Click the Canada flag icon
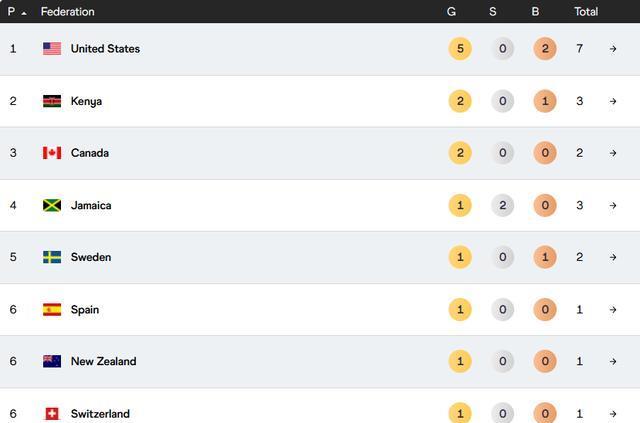This screenshot has height=423, width=640. point(52,153)
